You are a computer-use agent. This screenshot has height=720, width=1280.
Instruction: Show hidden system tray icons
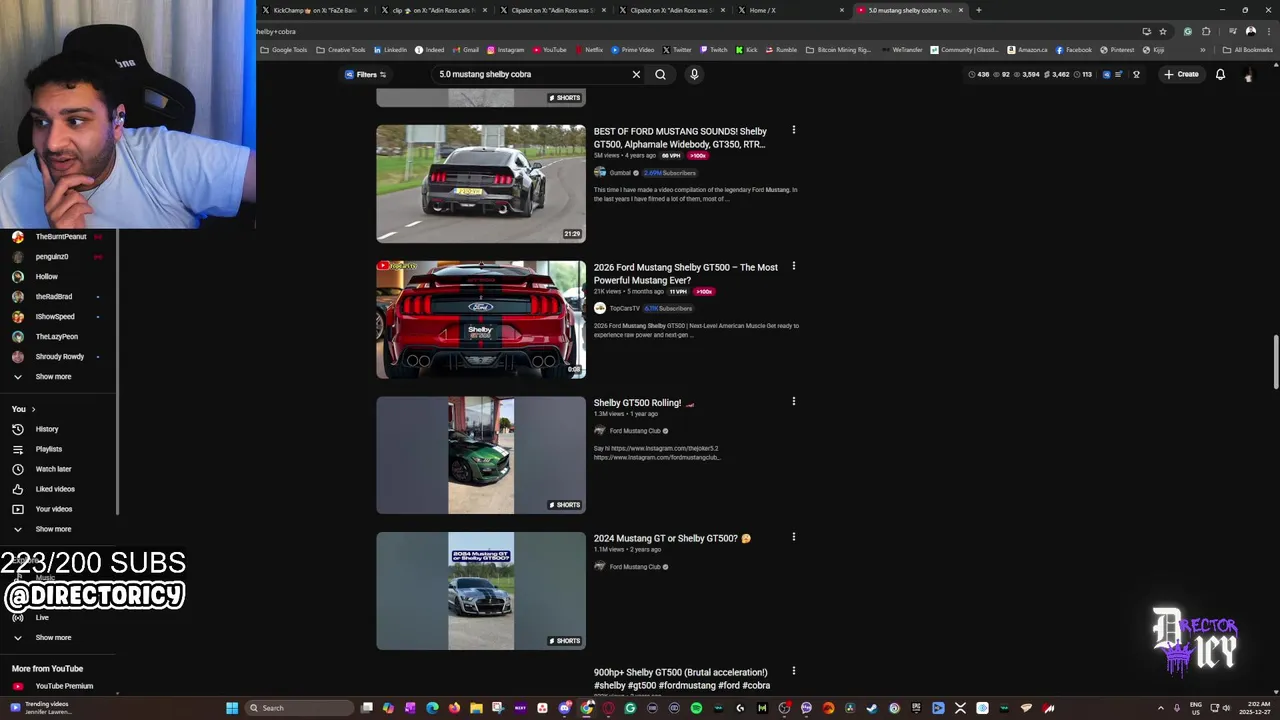click(1161, 708)
